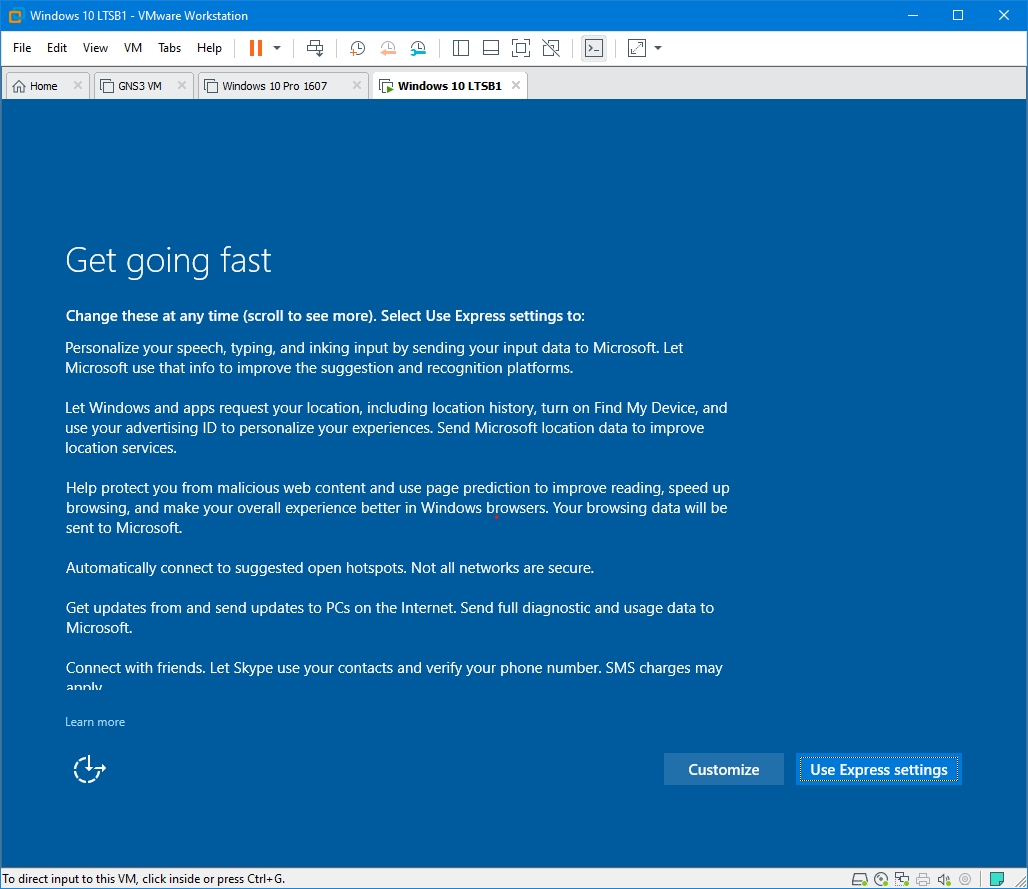
Task: Open the VM menu
Action: [x=133, y=48]
